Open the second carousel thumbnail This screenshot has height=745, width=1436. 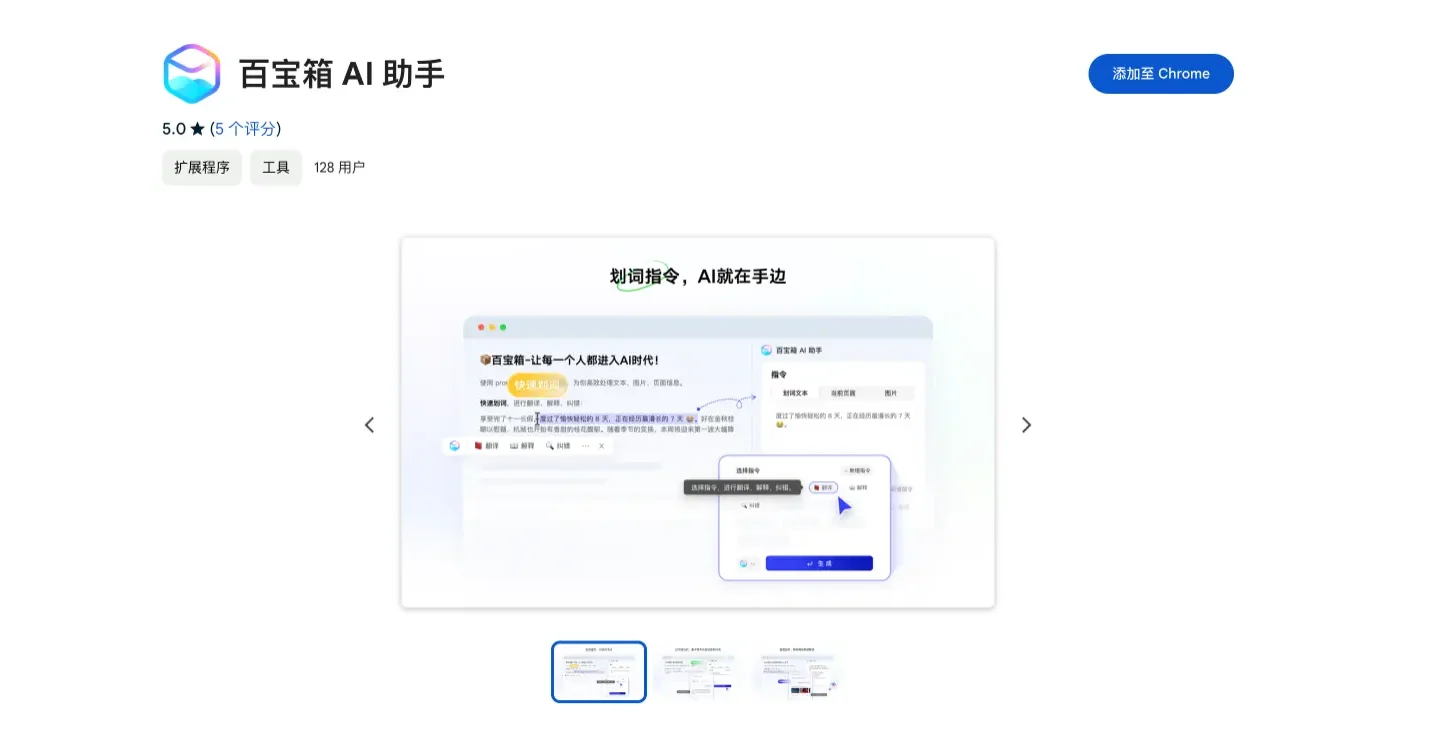pos(698,671)
